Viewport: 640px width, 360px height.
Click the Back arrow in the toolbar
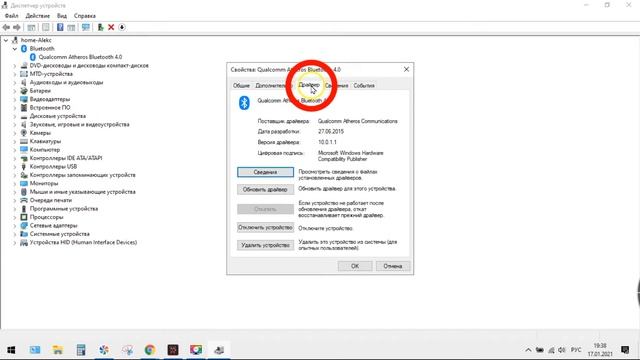click(x=6, y=27)
